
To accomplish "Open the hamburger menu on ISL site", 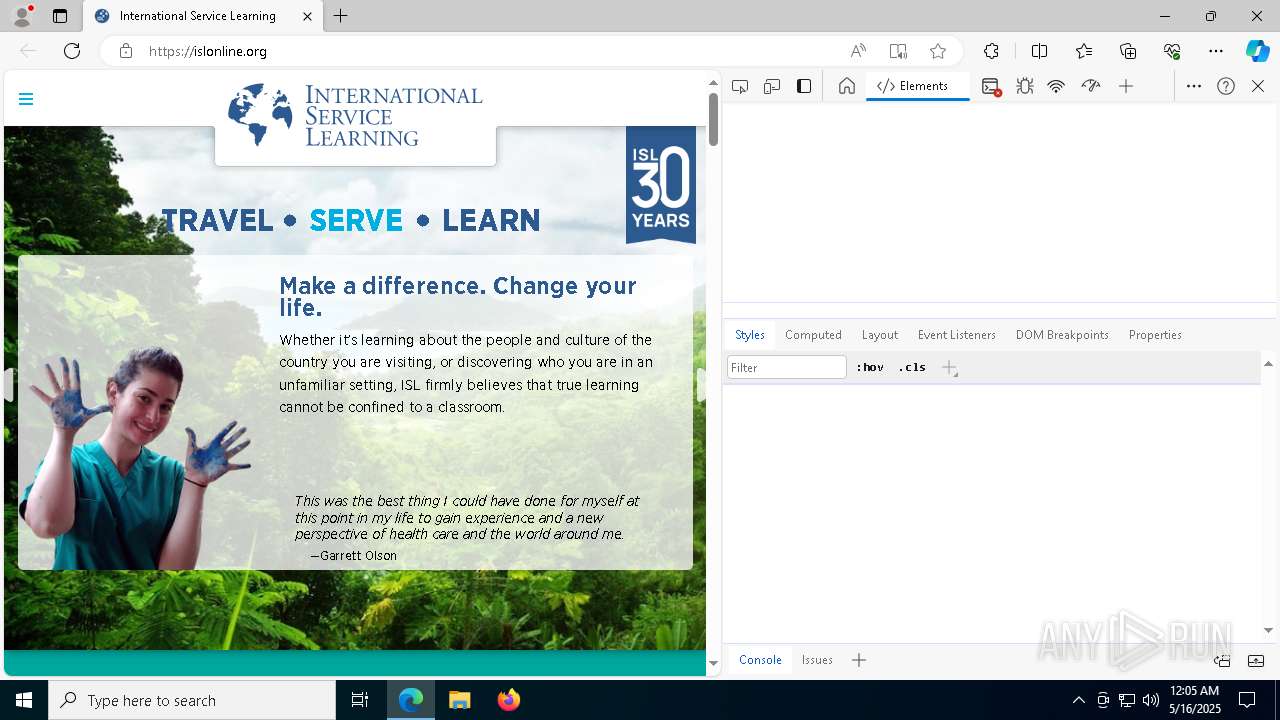I will pyautogui.click(x=26, y=99).
